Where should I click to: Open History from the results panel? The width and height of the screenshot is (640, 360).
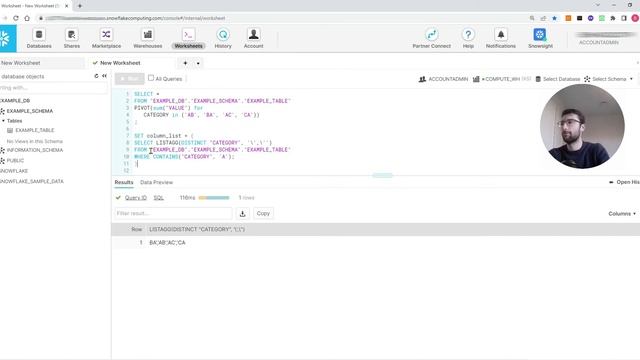pos(624,182)
